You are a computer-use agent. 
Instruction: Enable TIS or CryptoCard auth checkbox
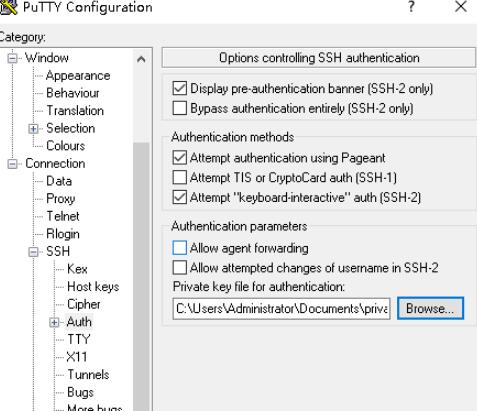pyautogui.click(x=180, y=177)
